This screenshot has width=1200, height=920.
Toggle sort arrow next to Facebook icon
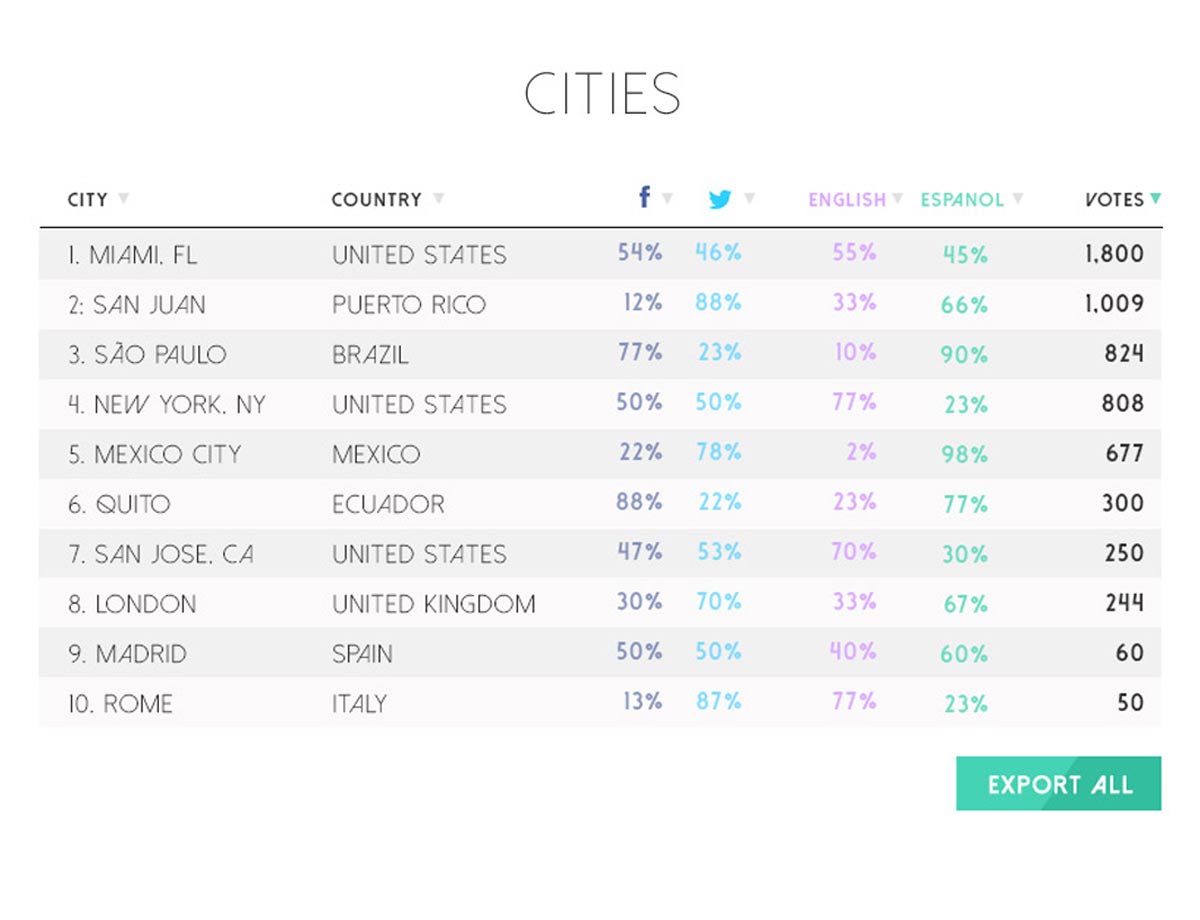[668, 198]
